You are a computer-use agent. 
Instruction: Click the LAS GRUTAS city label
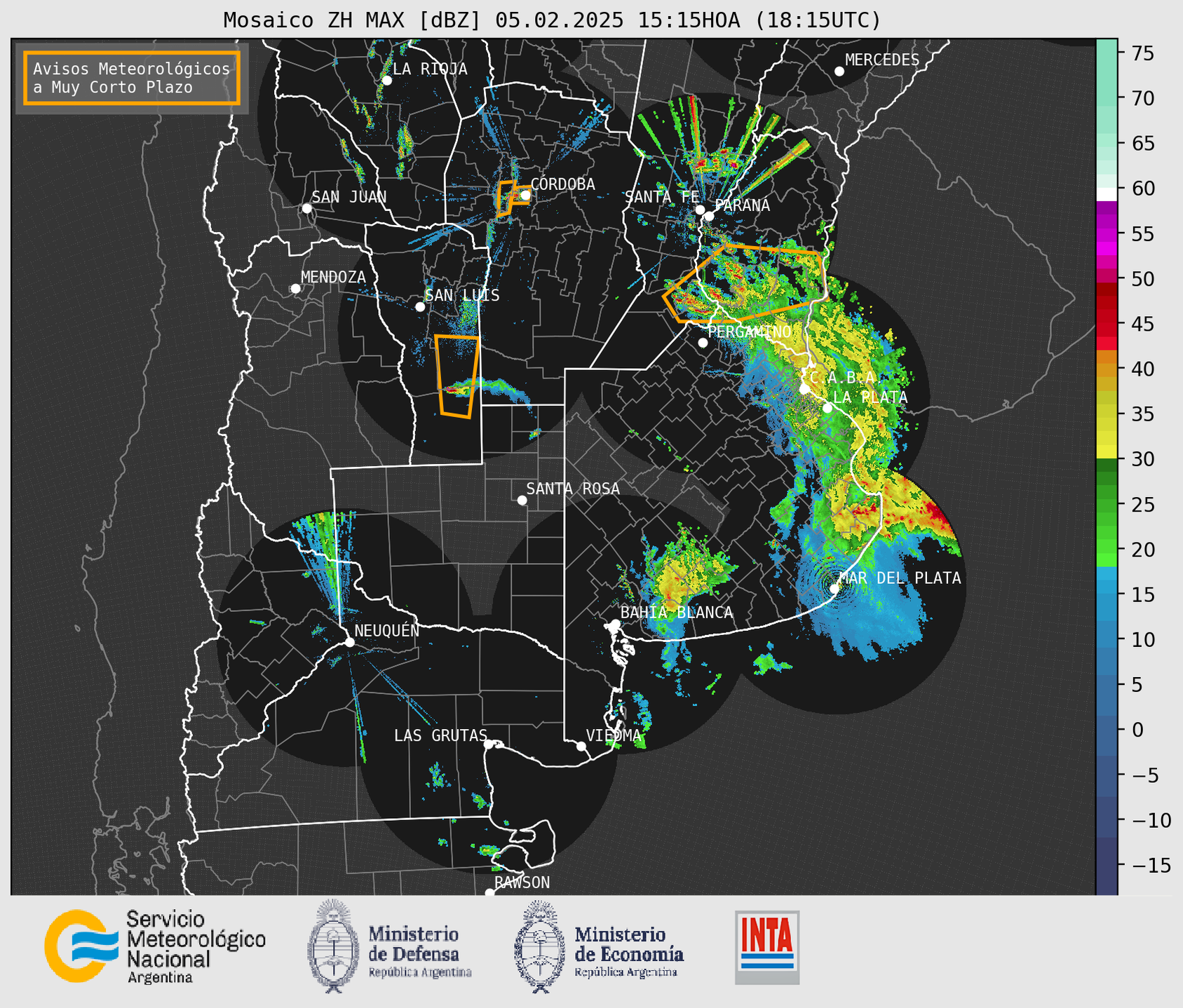(440, 735)
